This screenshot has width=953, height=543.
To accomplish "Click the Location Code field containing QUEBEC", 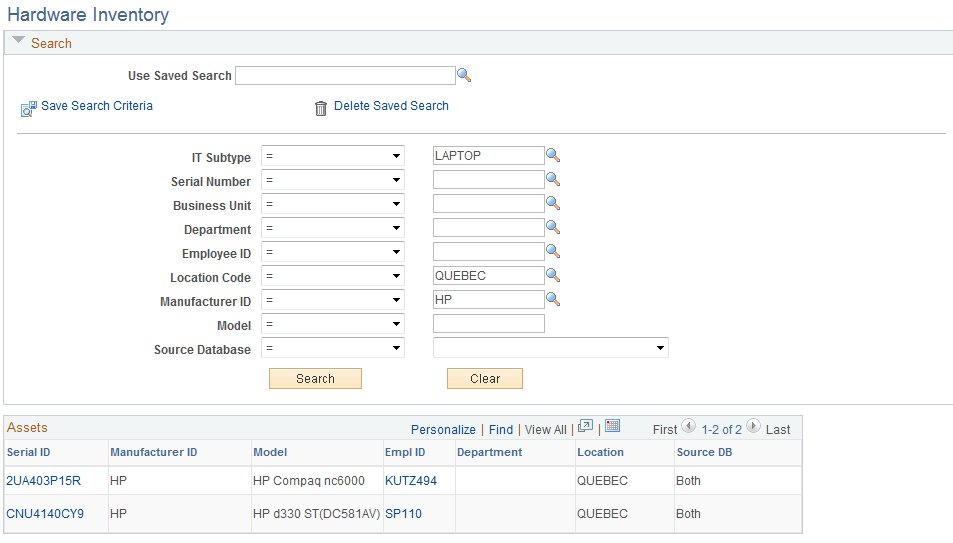I will 489,275.
